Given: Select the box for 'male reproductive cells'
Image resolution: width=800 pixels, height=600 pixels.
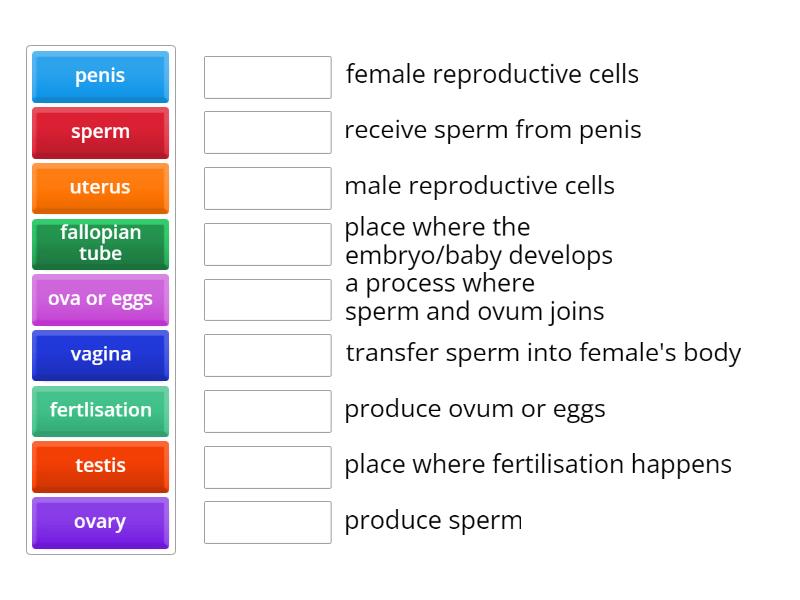Looking at the screenshot, I should 267,187.
